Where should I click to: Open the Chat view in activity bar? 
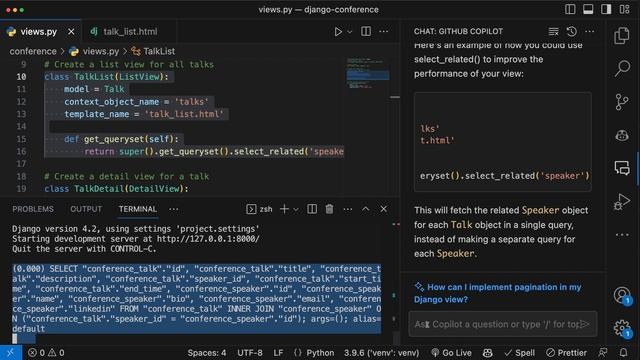[x=622, y=168]
